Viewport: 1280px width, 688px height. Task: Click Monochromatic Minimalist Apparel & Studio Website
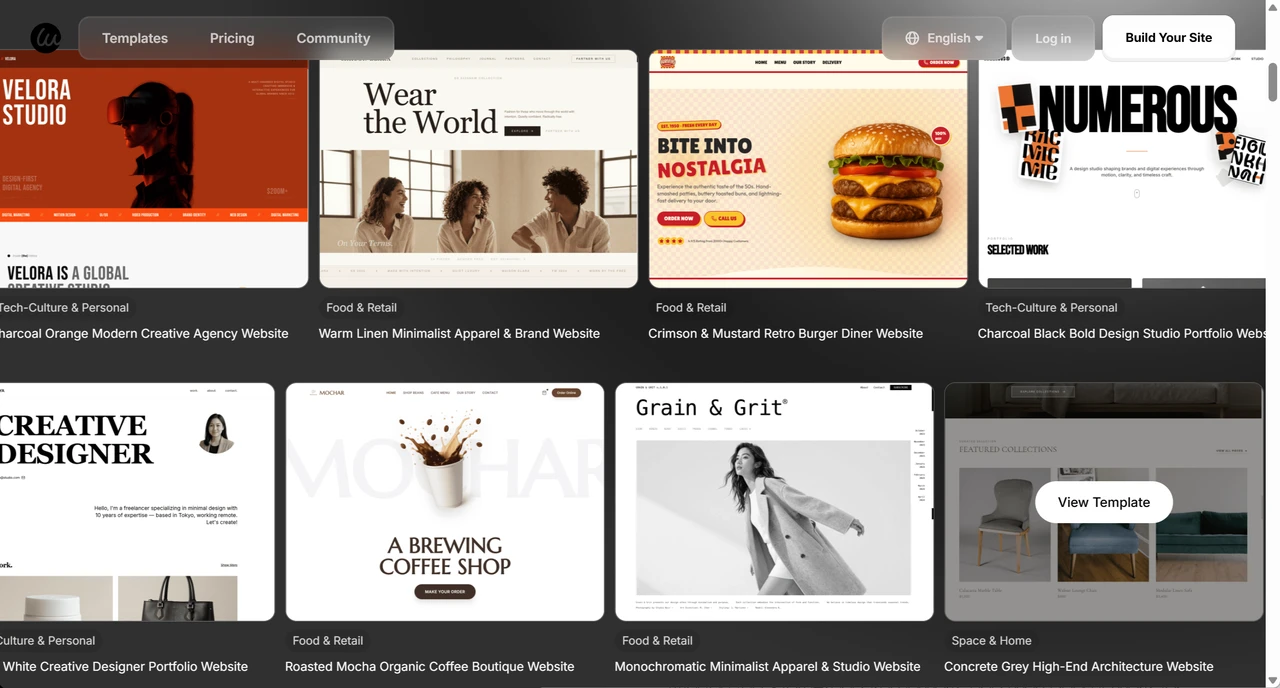pyautogui.click(x=767, y=667)
